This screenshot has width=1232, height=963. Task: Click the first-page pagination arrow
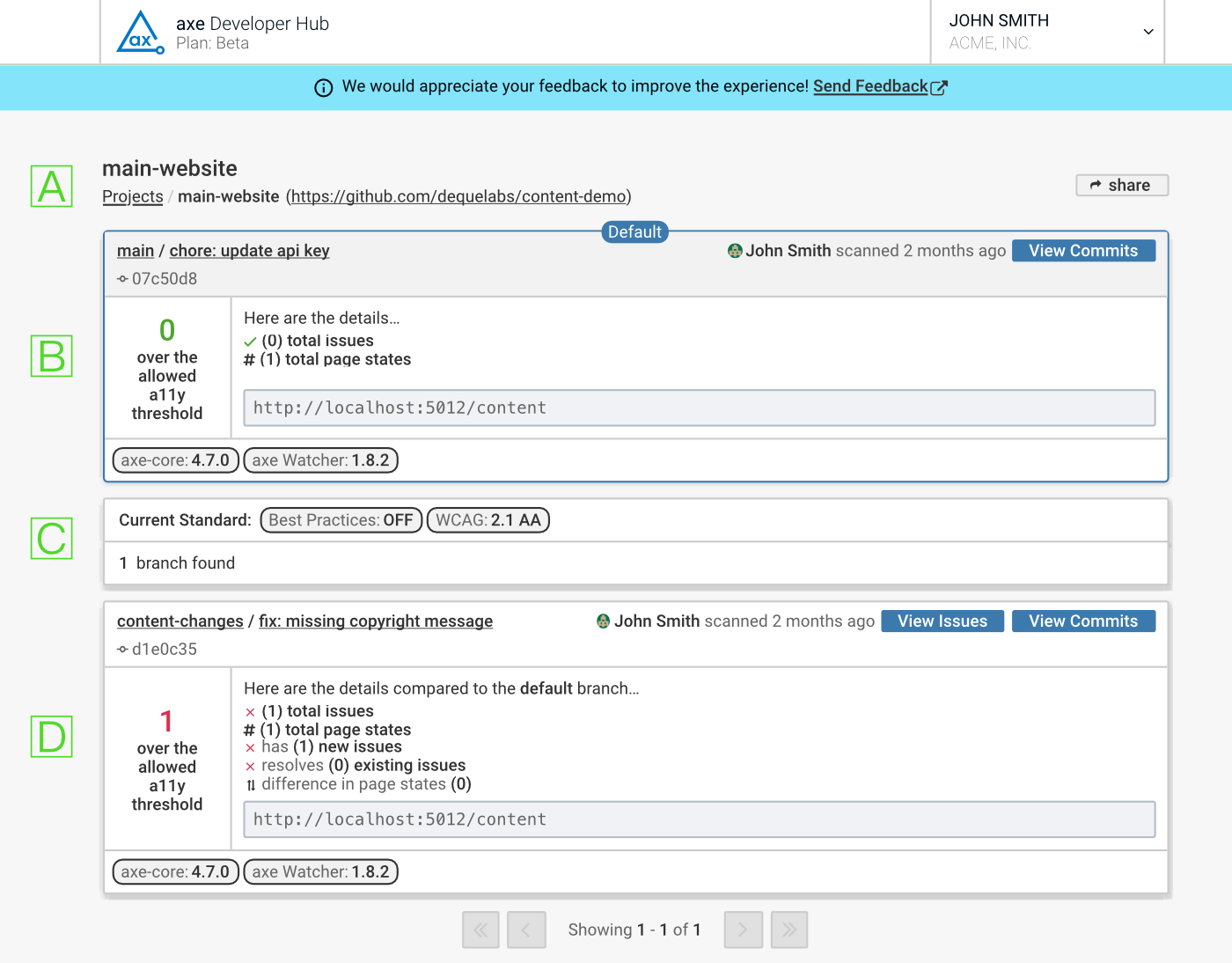coord(480,930)
